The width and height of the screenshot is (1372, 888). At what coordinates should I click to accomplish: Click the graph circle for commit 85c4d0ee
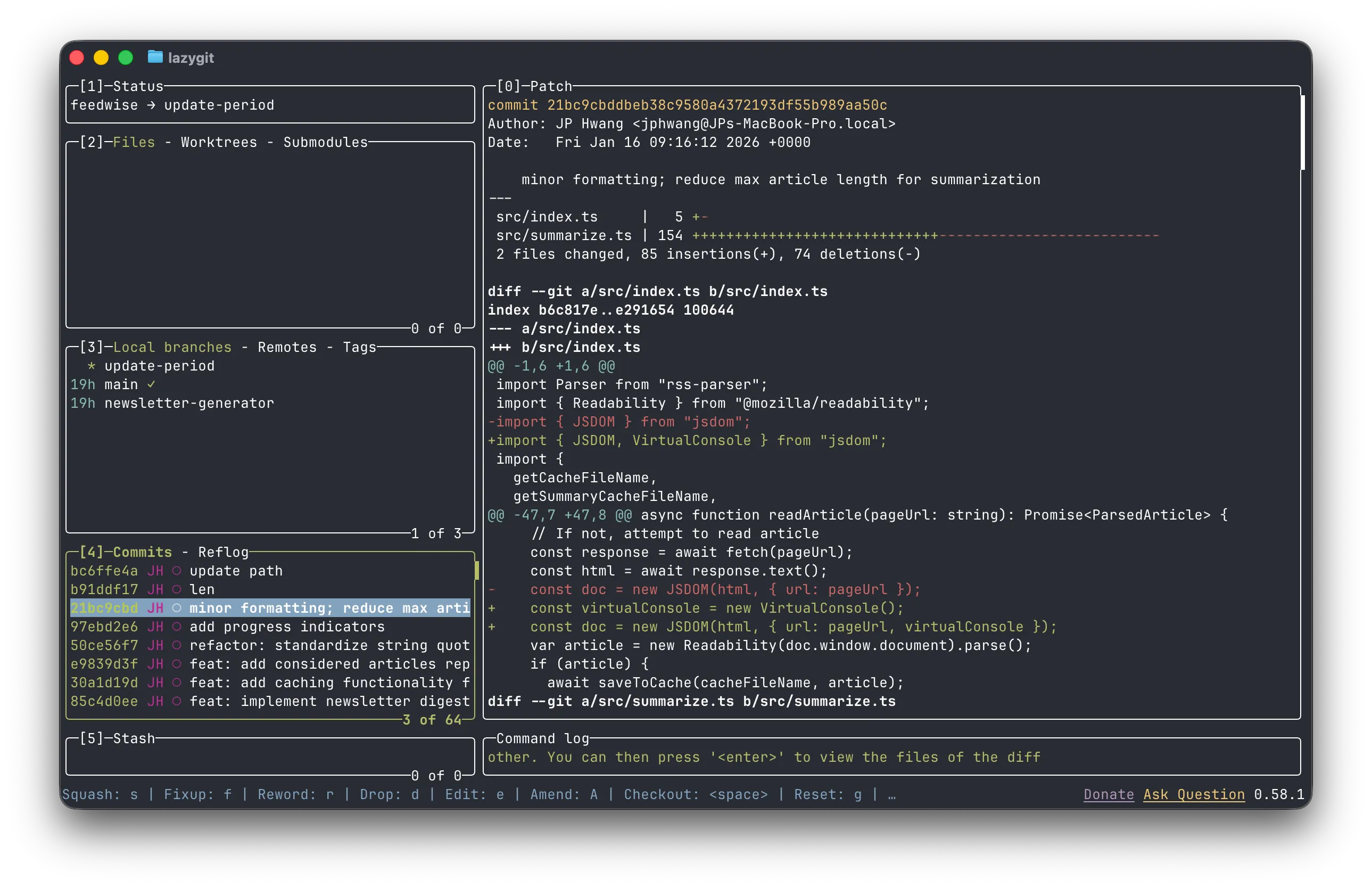(177, 701)
